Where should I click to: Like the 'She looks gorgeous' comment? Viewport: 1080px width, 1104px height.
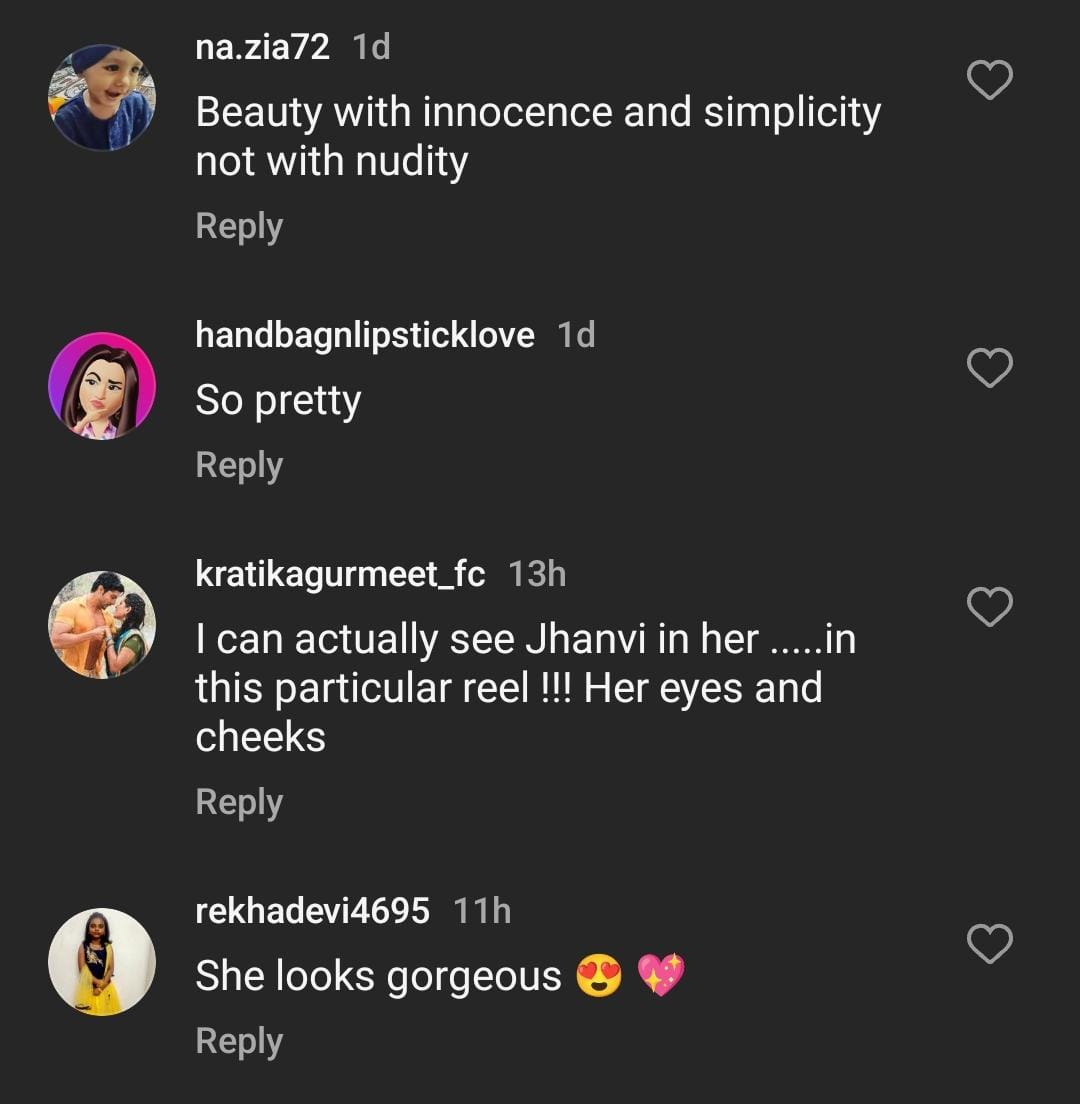point(990,944)
